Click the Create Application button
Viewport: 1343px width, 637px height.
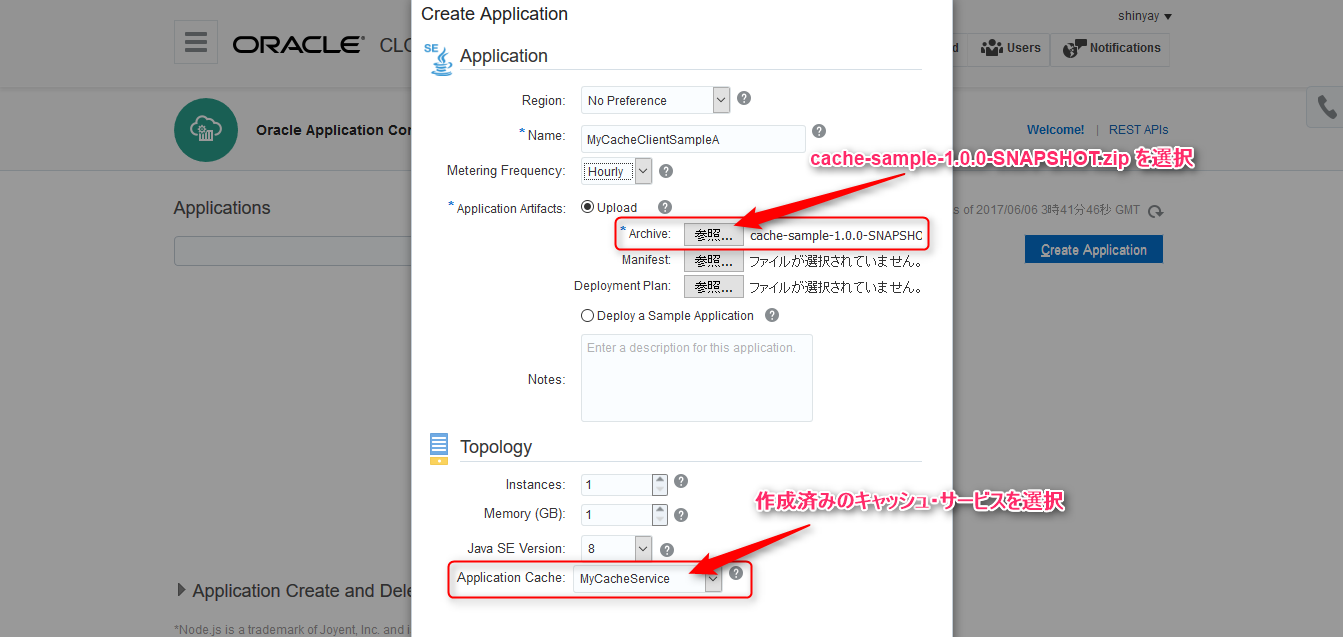1094,250
